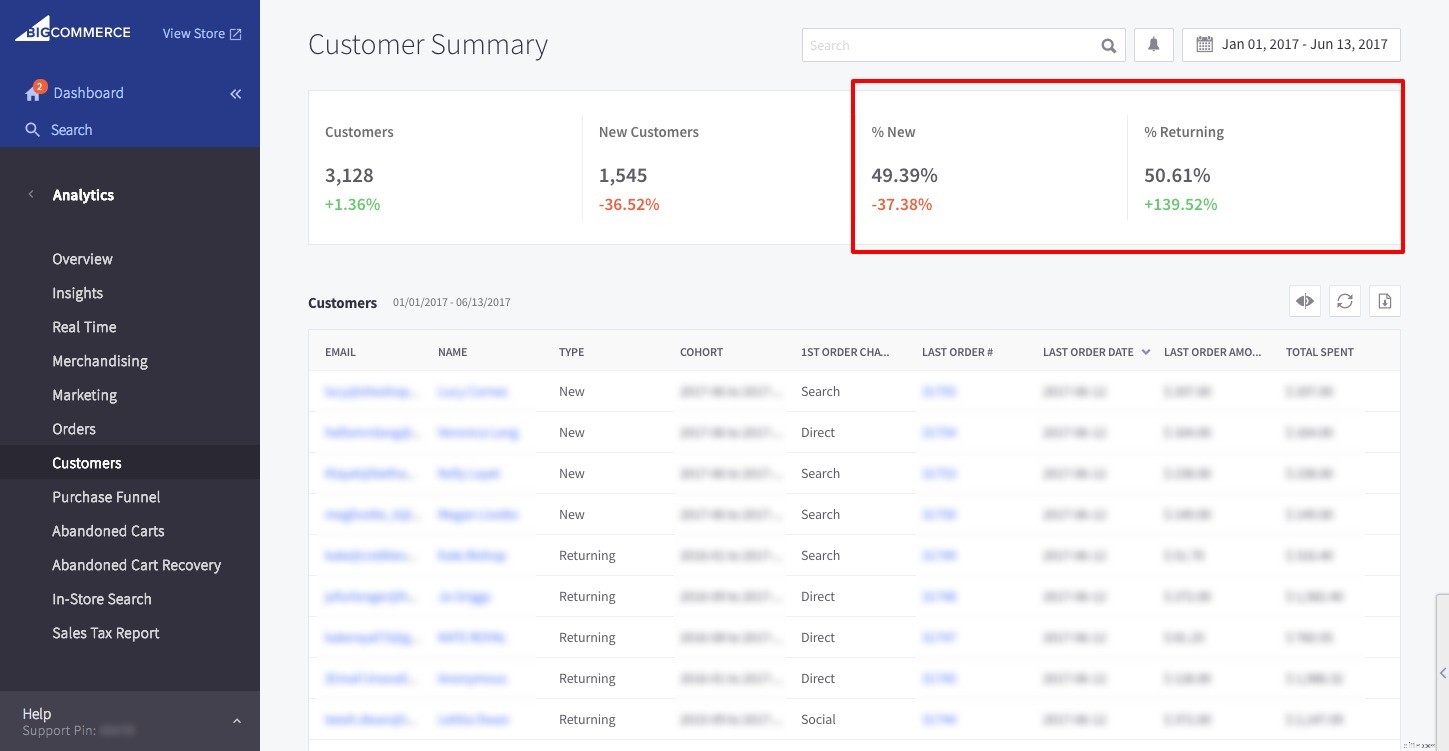The image size is (1449, 751).
Task: Refresh the Customers table
Action: click(x=1344, y=300)
